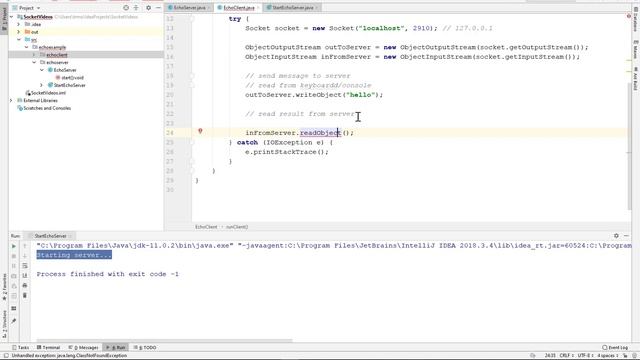Toggle Soft-Wrap in the Run console
The width and height of the screenshot is (640, 360).
(24, 266)
